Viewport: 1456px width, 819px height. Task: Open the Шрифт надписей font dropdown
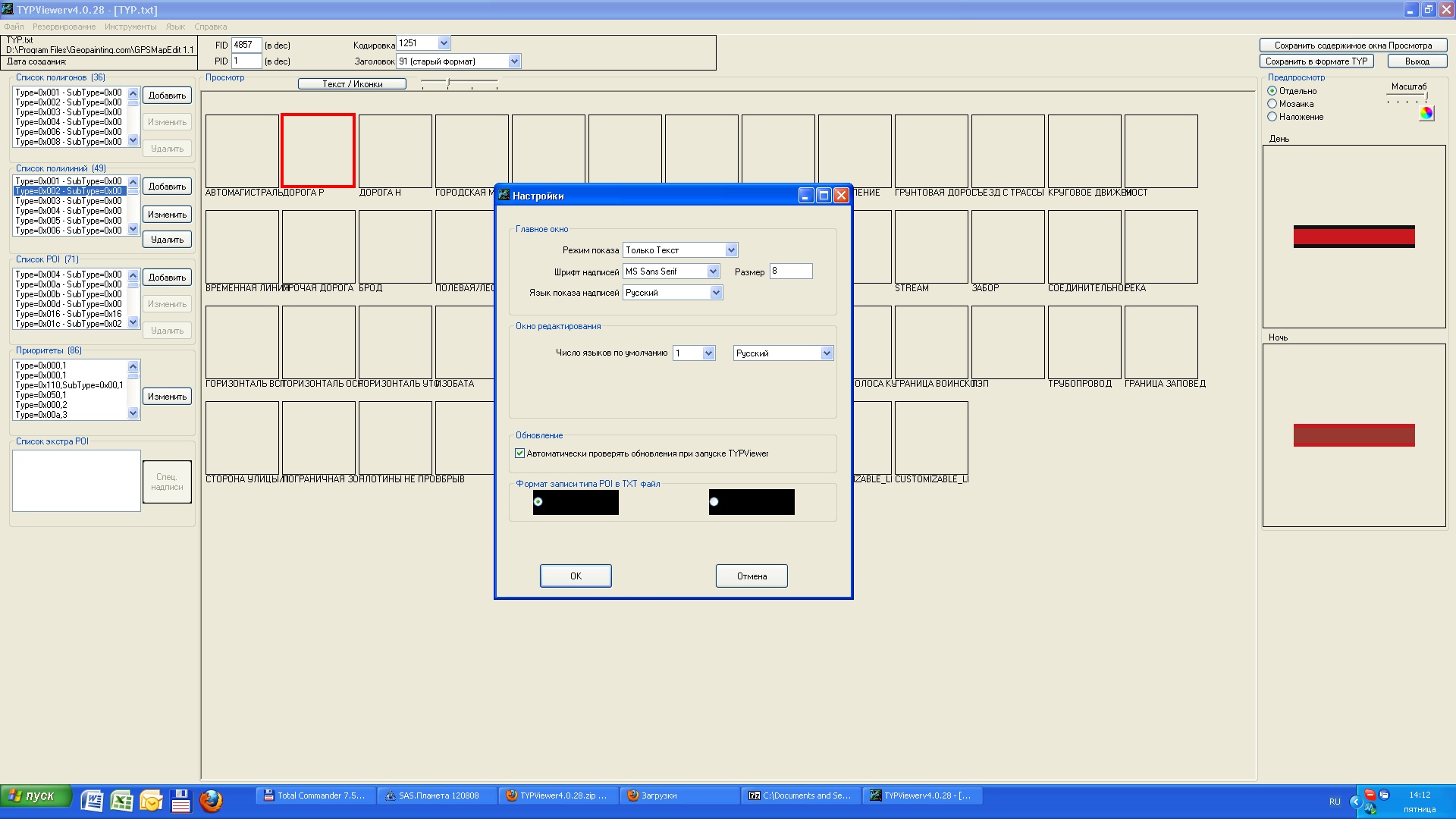(x=713, y=271)
